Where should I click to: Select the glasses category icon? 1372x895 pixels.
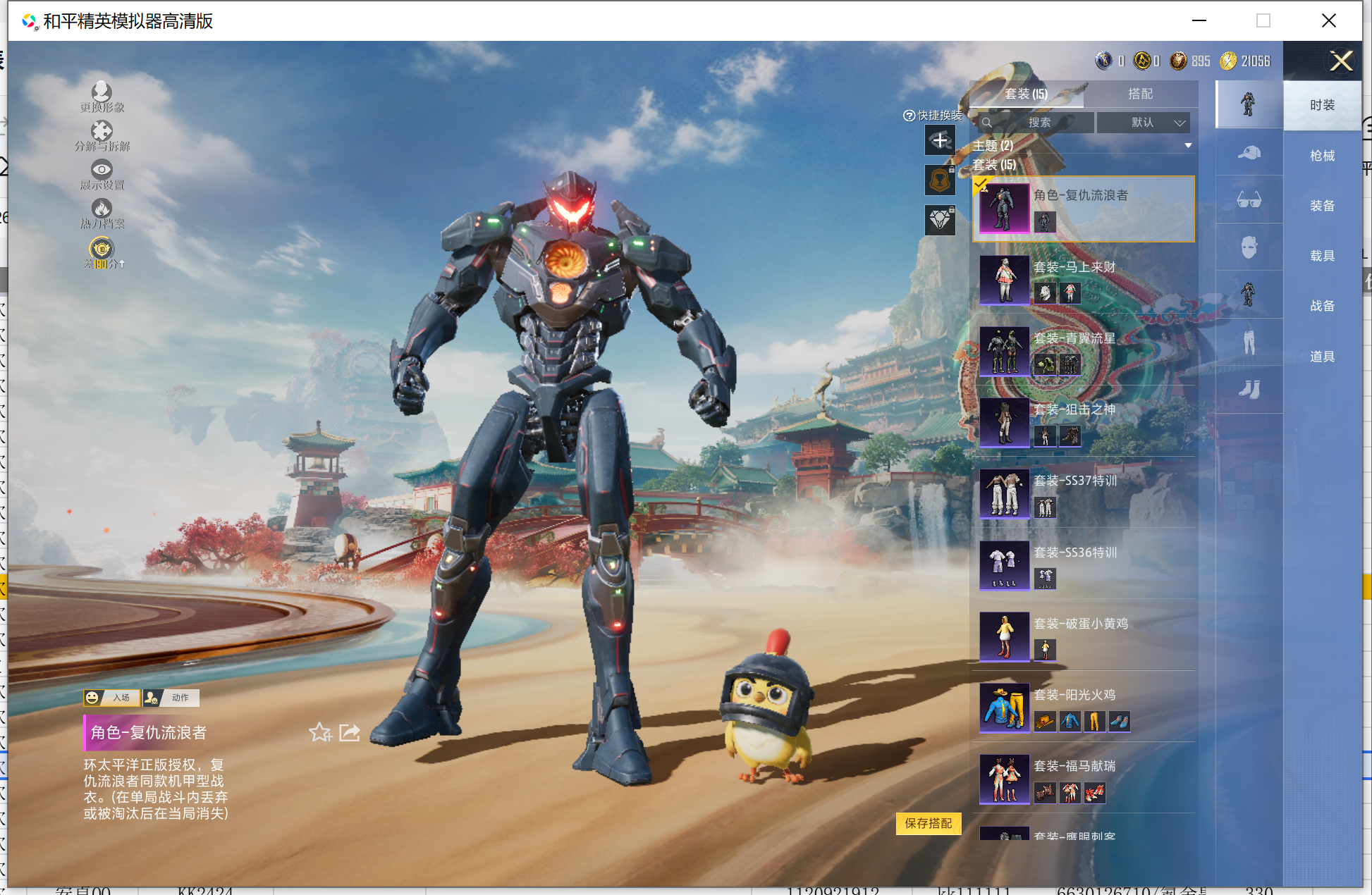click(x=1249, y=200)
